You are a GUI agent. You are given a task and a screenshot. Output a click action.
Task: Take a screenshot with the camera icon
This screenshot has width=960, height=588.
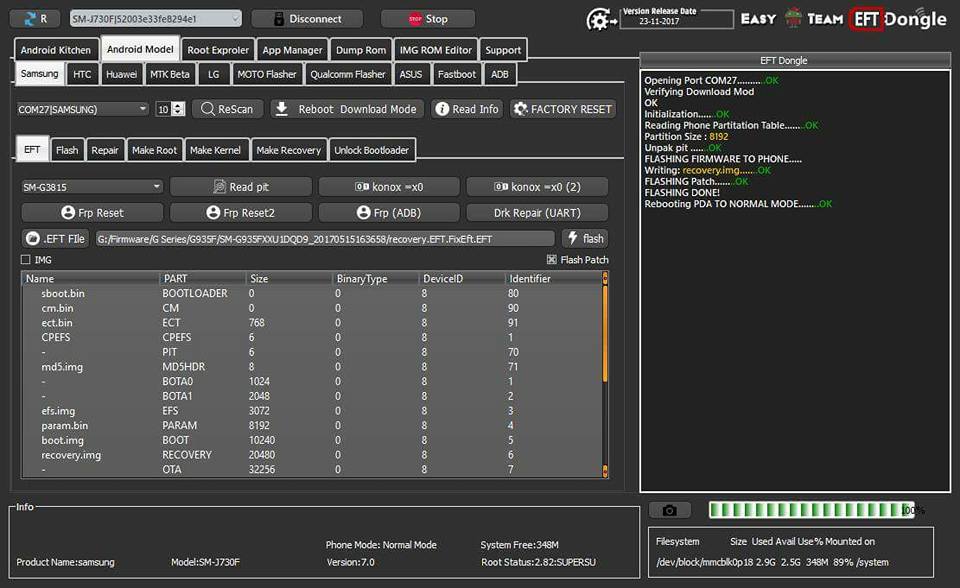(670, 510)
